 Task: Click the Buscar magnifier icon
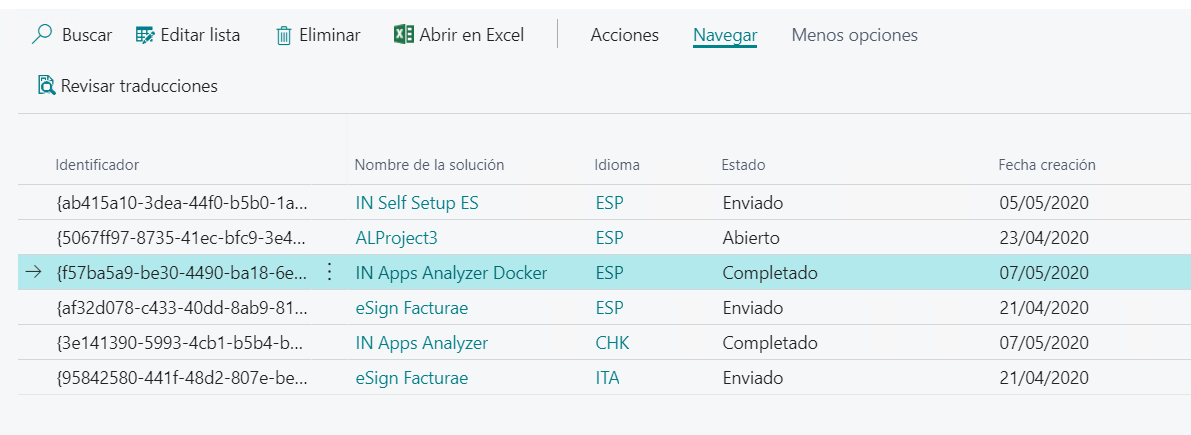[x=43, y=34]
